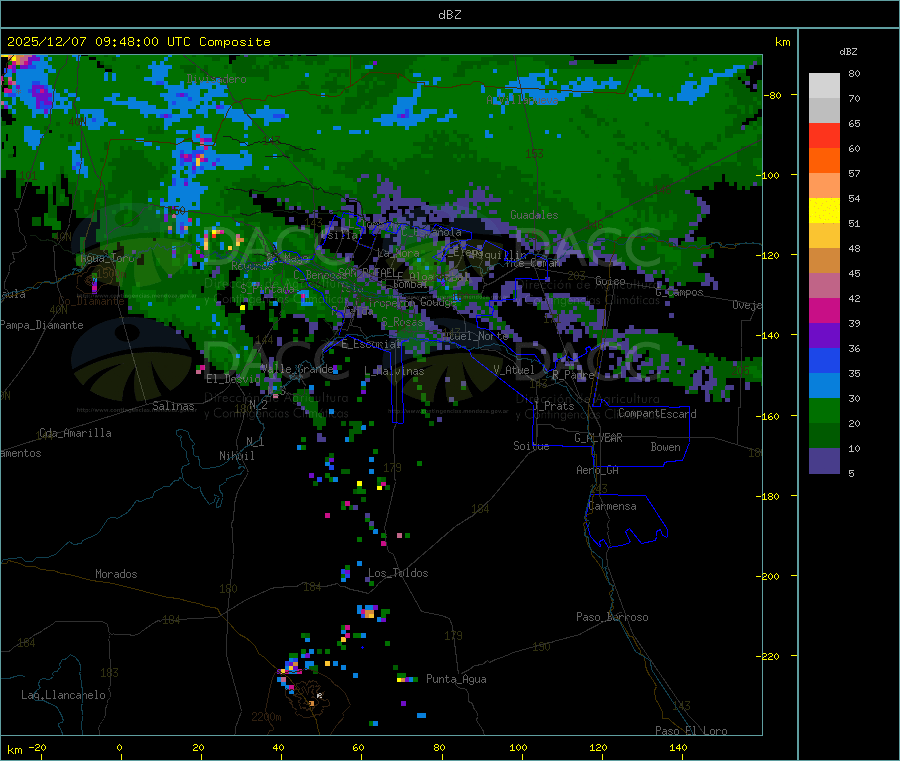Select the 'Agua_Toro' map label
Viewport: 900px width, 761px height.
(107, 258)
